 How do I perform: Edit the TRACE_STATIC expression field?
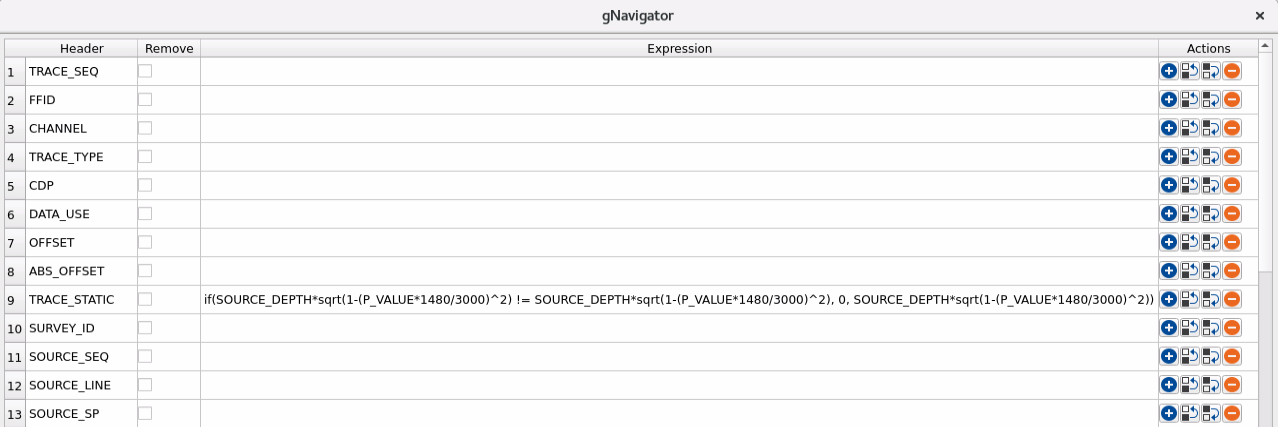click(679, 299)
